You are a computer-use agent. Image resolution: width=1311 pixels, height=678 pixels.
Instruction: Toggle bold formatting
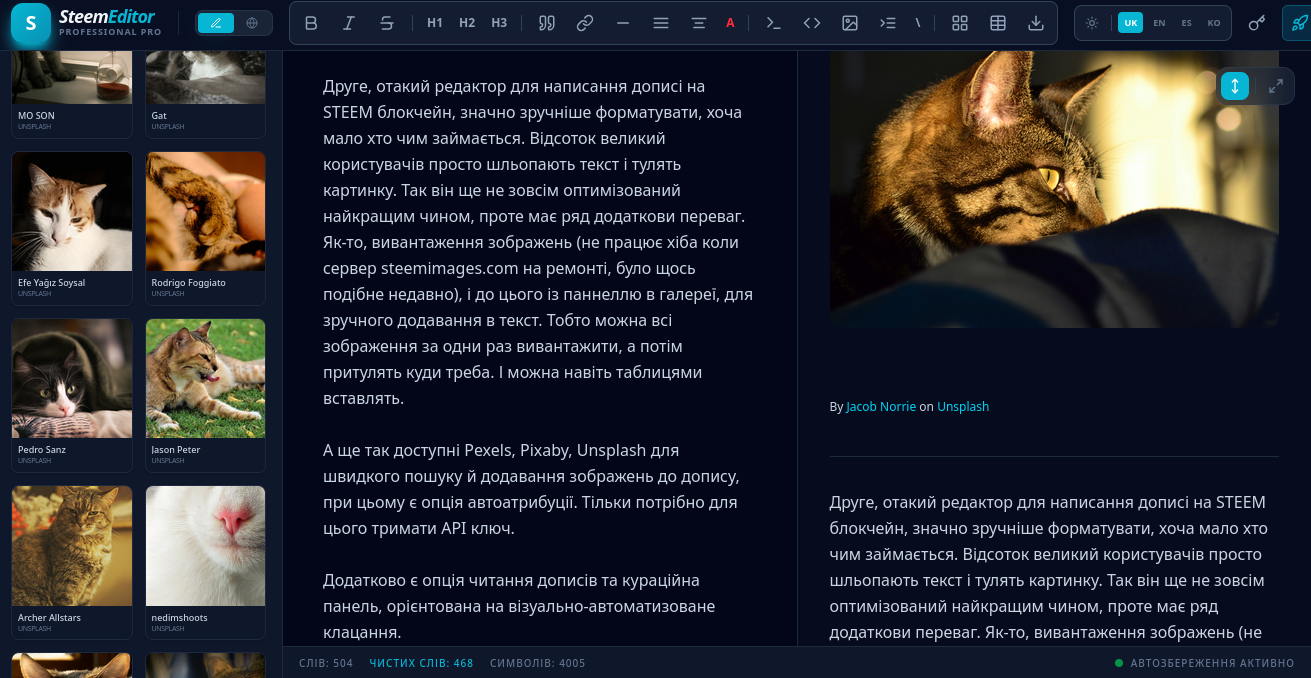pos(311,23)
